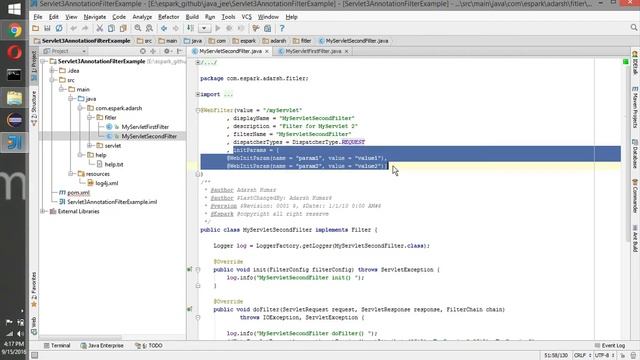Click the Find magnifier icon
The width and height of the screenshot is (640, 360).
point(138,28)
